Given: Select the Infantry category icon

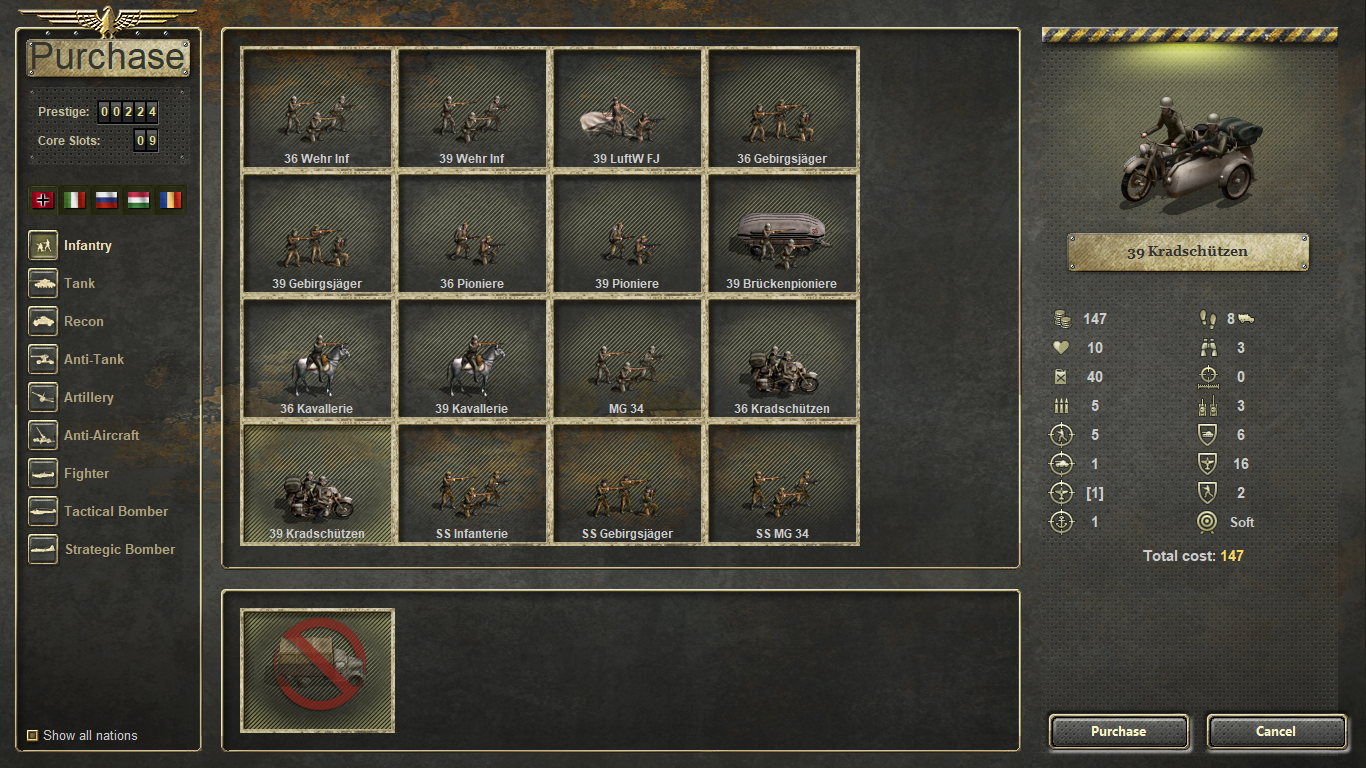Looking at the screenshot, I should [43, 245].
